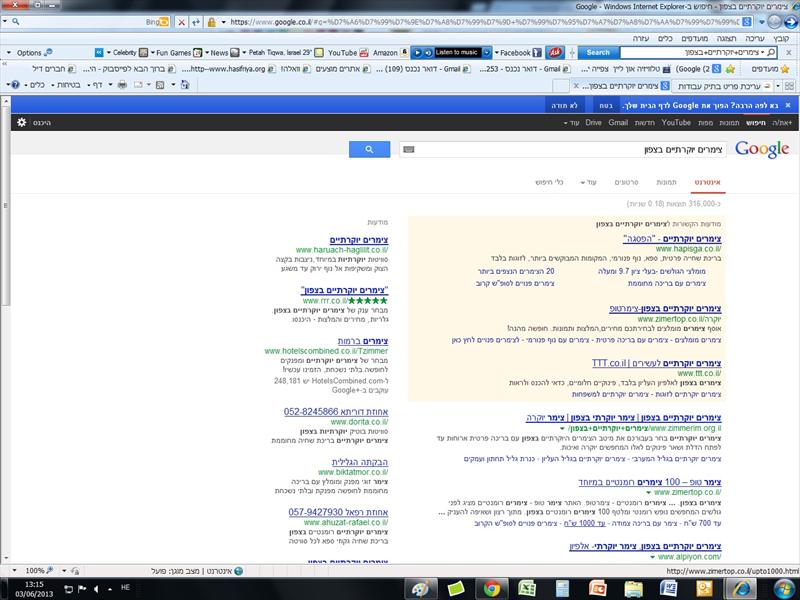The height and width of the screenshot is (600, 800).
Task: Expand zimmerim.org.il result green arrow
Action: (562, 429)
